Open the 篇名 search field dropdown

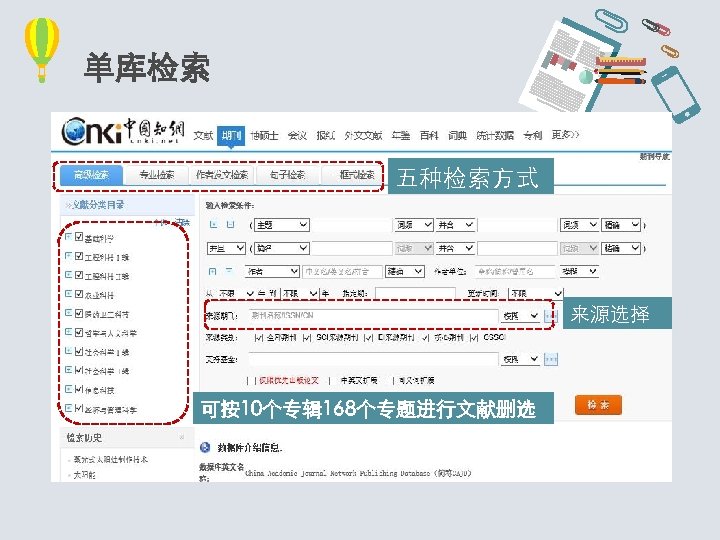click(x=281, y=248)
